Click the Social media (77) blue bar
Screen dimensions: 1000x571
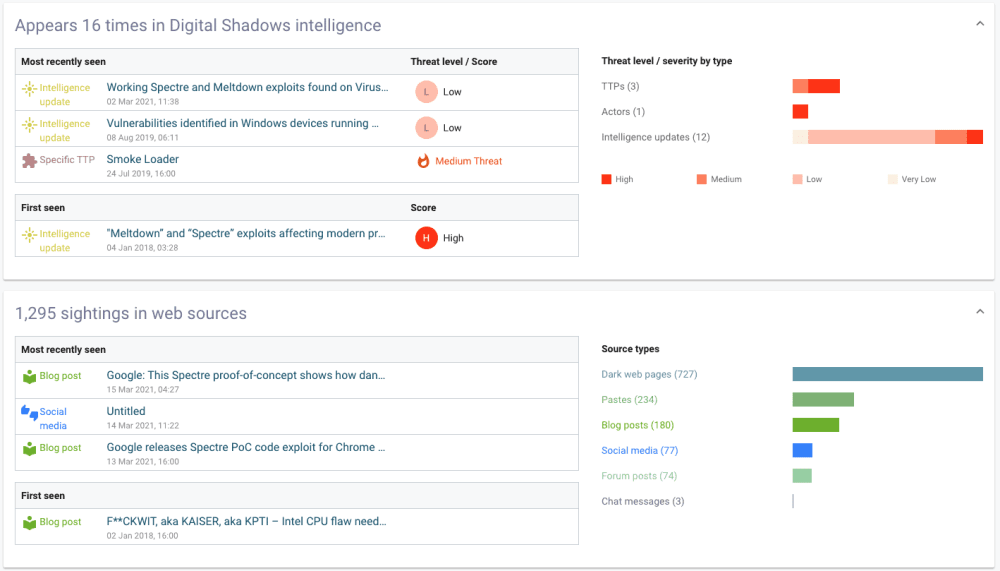click(x=802, y=450)
